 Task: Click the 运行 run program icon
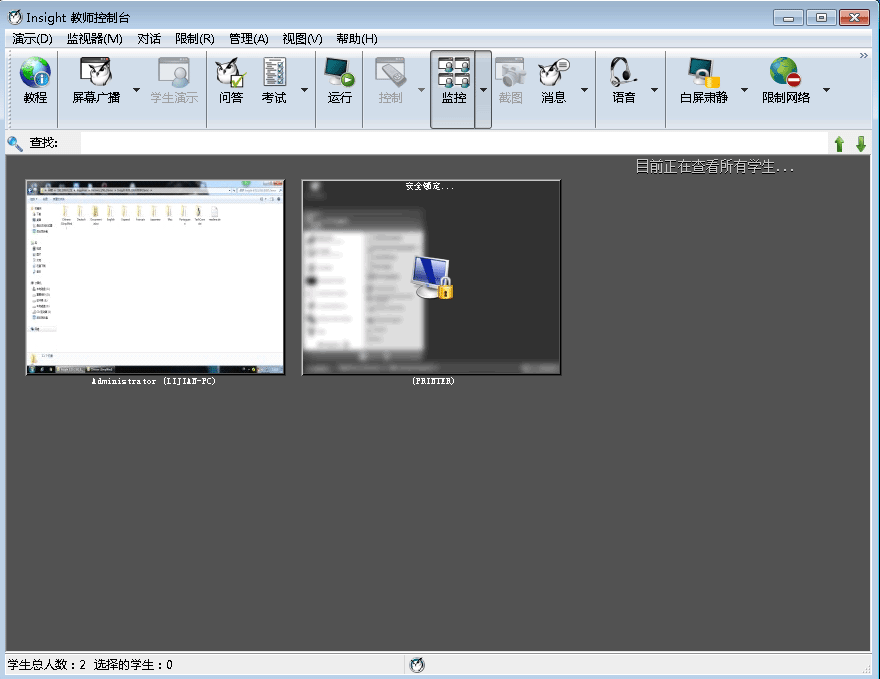(x=340, y=81)
